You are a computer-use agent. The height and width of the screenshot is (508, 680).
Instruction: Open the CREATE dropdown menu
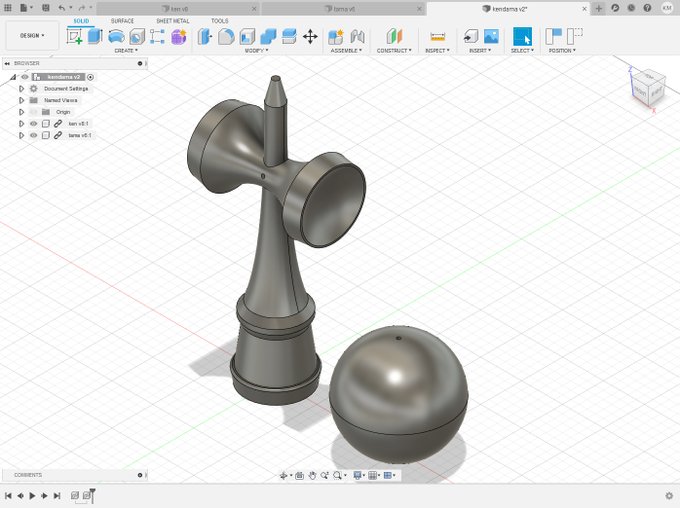click(x=126, y=51)
